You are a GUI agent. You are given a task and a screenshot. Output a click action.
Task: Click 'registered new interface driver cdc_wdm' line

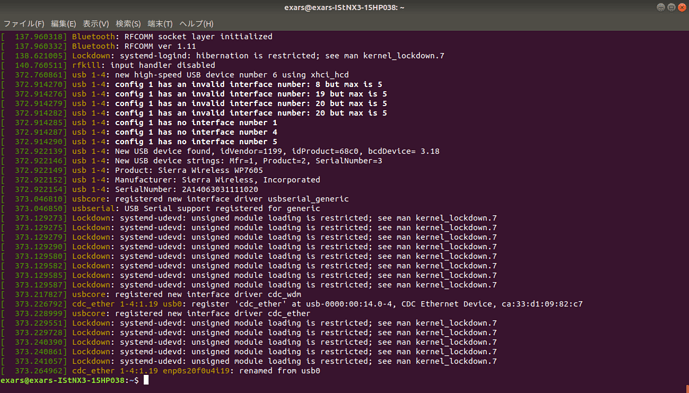151,295
